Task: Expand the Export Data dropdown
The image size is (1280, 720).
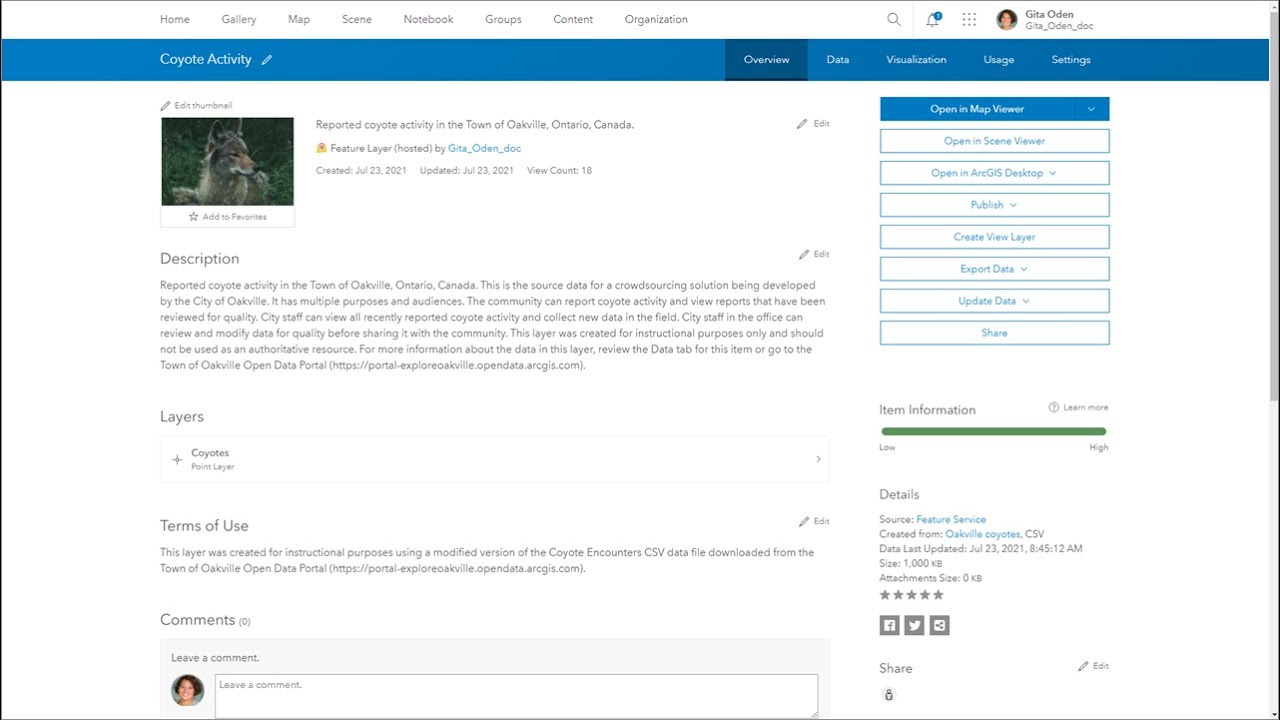Action: coord(1023,269)
